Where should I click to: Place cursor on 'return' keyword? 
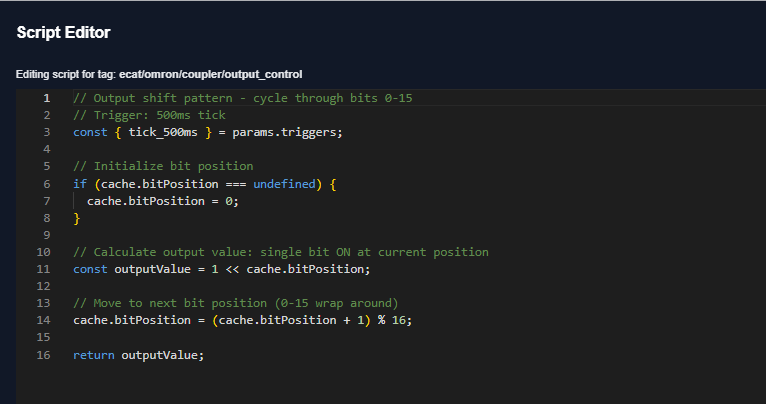tap(93, 354)
